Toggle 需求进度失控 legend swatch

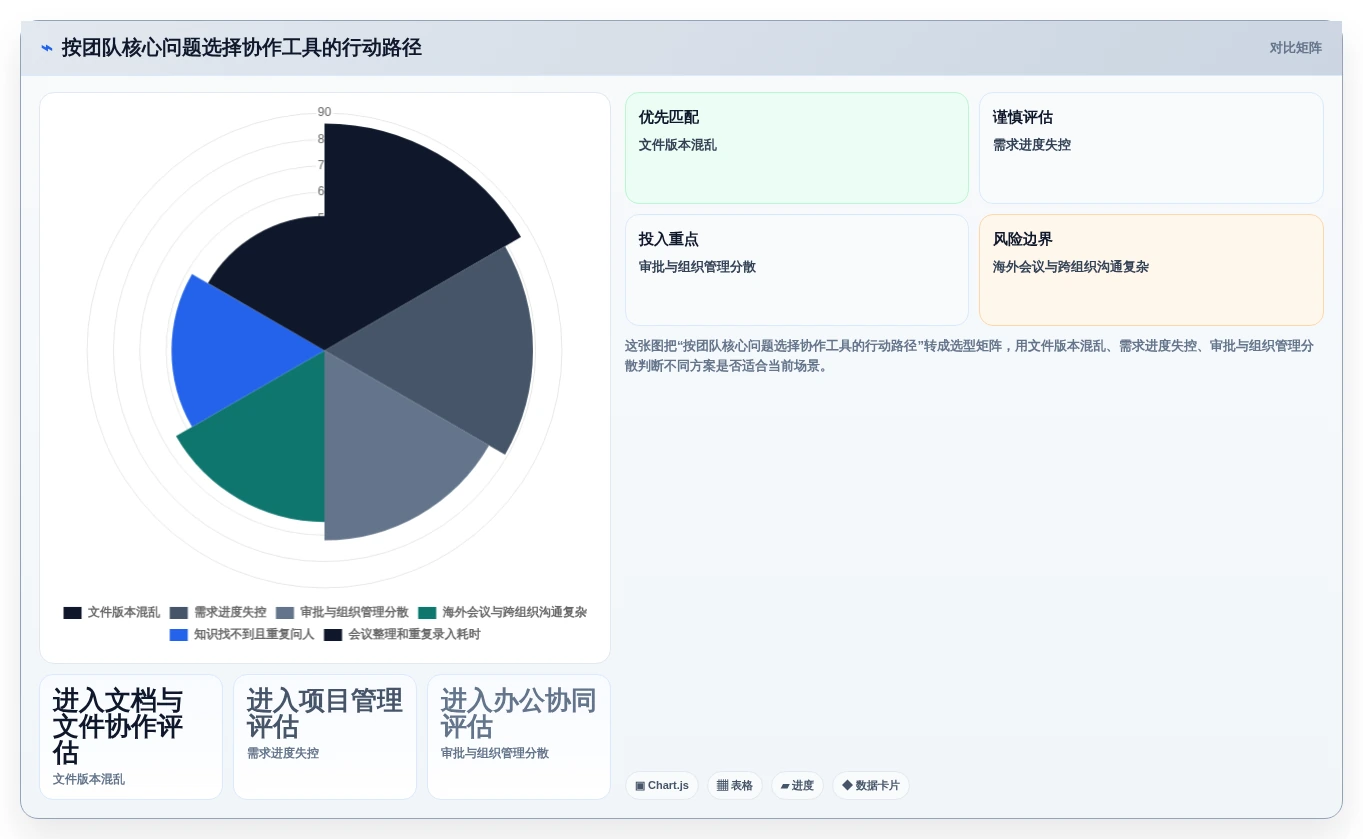[x=178, y=613]
